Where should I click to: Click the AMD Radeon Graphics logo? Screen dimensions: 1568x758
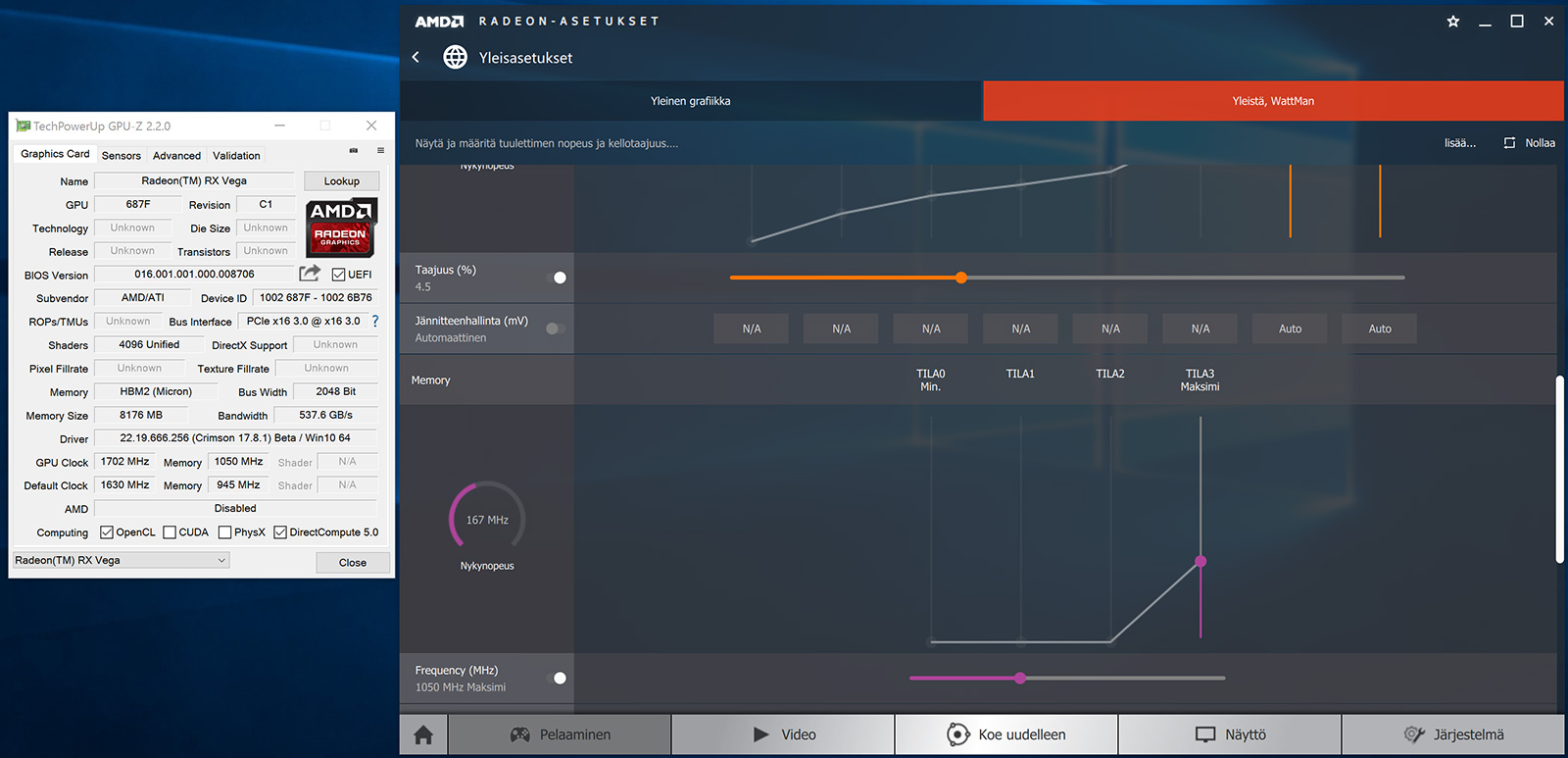tap(341, 227)
